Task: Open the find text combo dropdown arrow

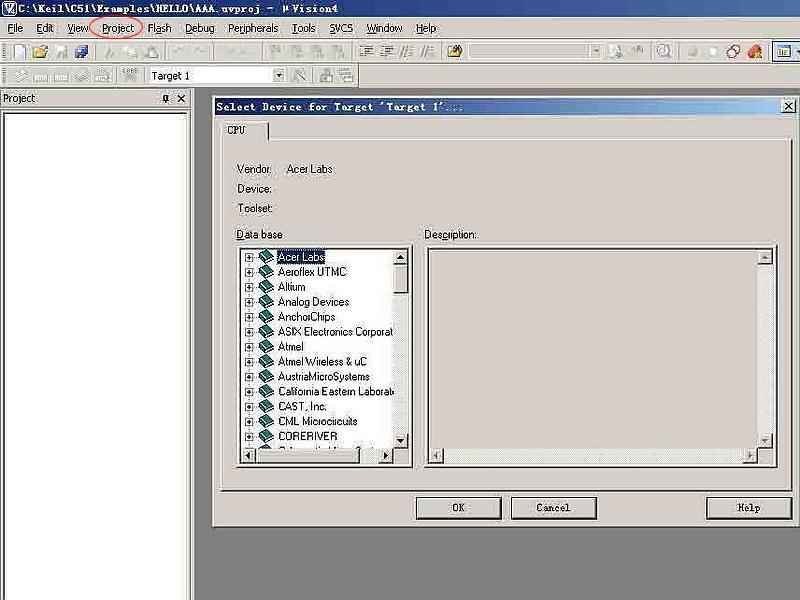Action: click(x=595, y=51)
